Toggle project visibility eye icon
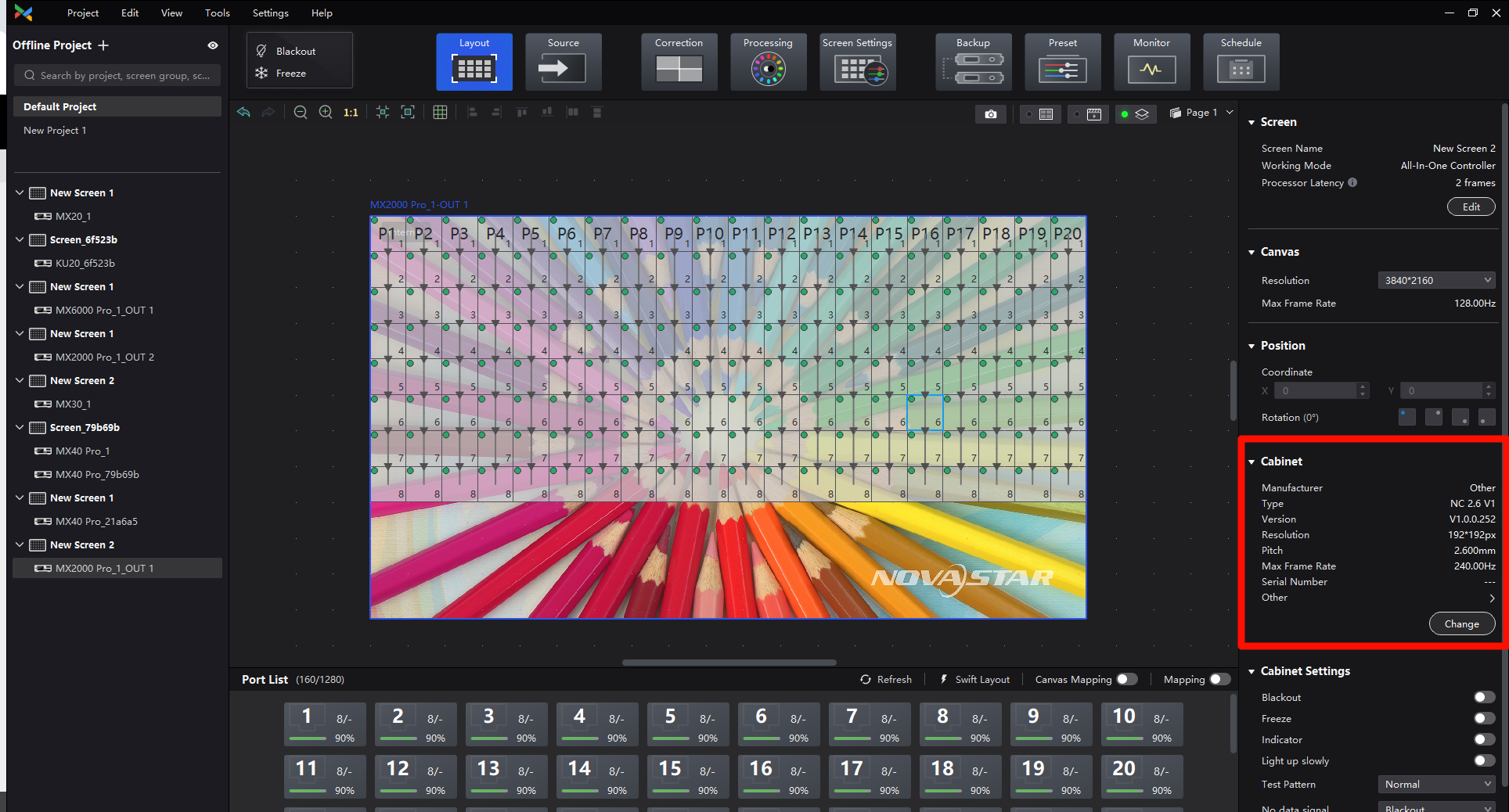The height and width of the screenshot is (812, 1509). coord(213,45)
